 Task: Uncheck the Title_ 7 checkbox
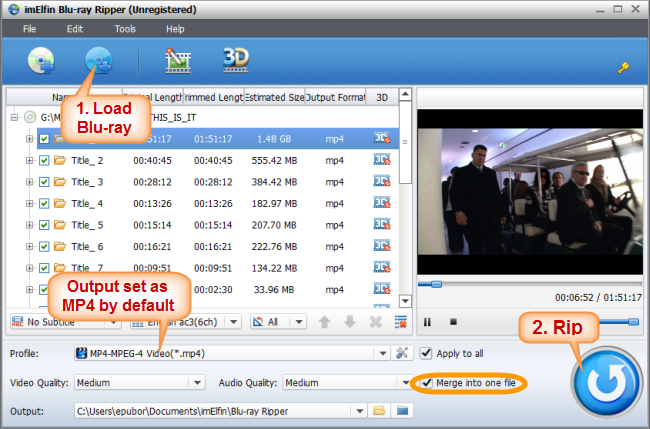[44, 268]
